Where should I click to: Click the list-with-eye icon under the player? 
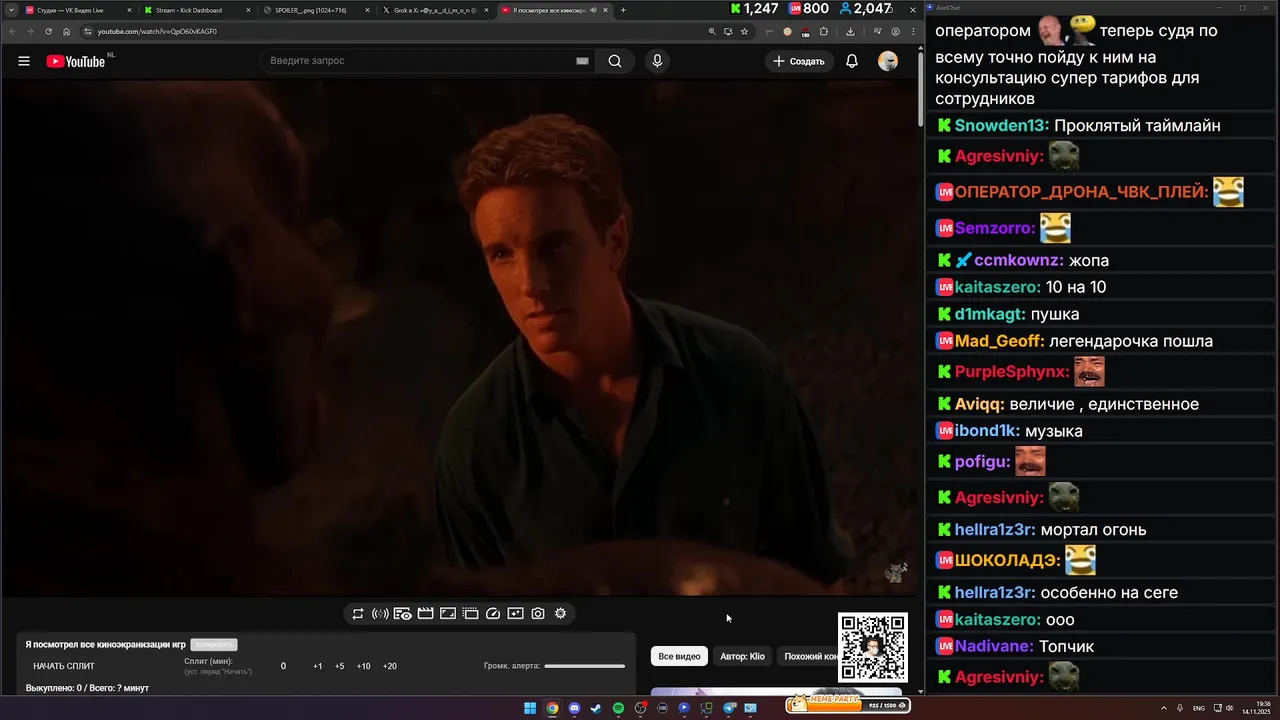point(402,614)
